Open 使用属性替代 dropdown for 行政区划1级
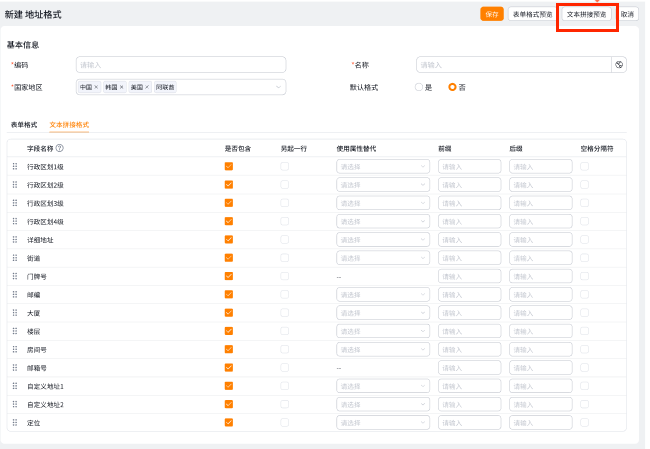 (383, 167)
